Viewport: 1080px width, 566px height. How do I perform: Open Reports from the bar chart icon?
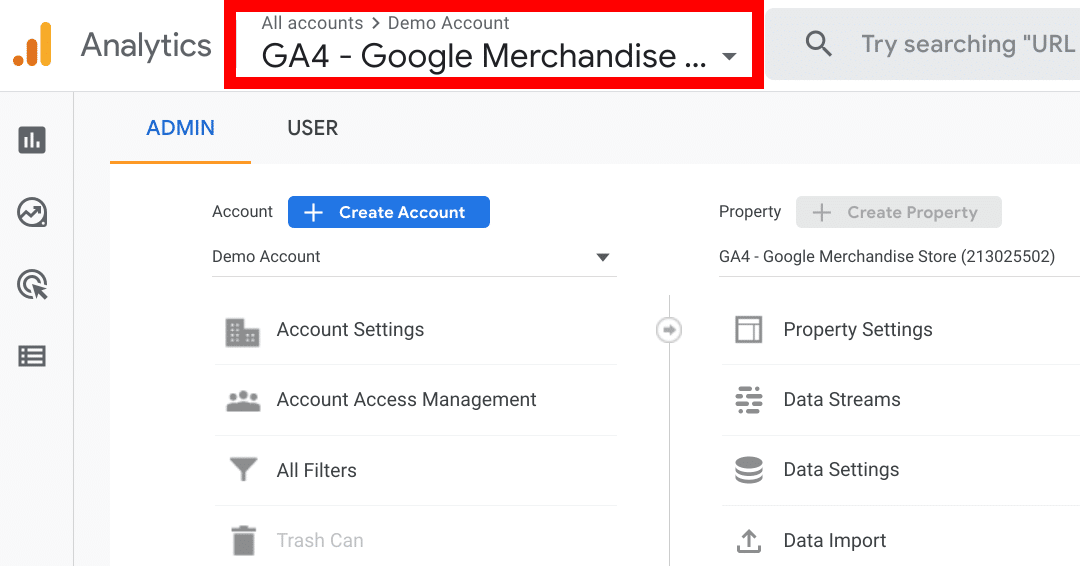32,140
